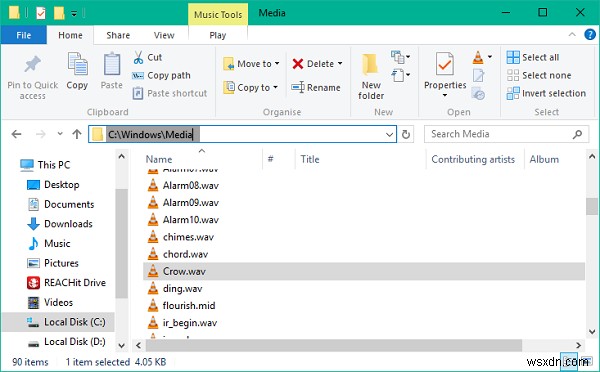This screenshot has height=372, width=600.
Task: Click Paste shortcut in the ribbon
Action: point(170,93)
